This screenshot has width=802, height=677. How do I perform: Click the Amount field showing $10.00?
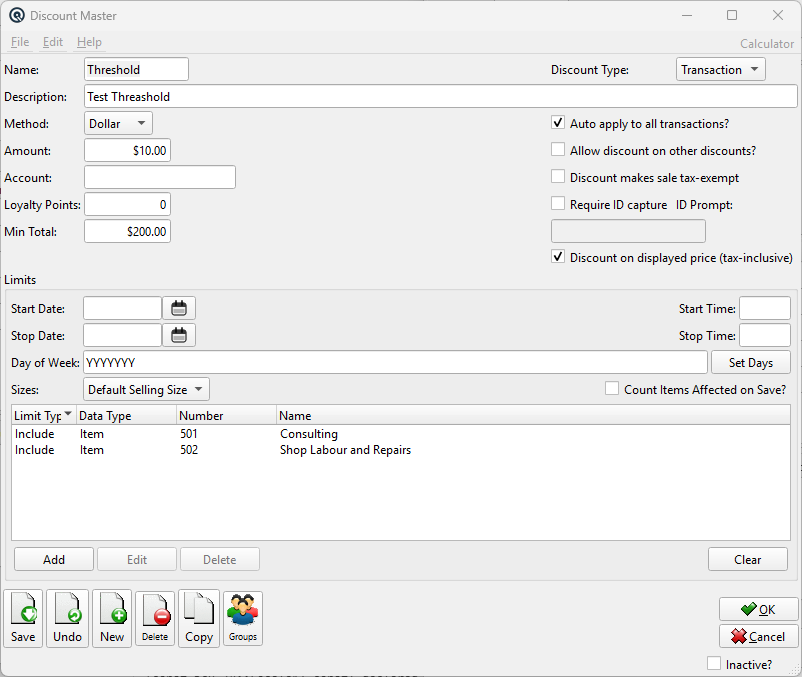coord(127,150)
